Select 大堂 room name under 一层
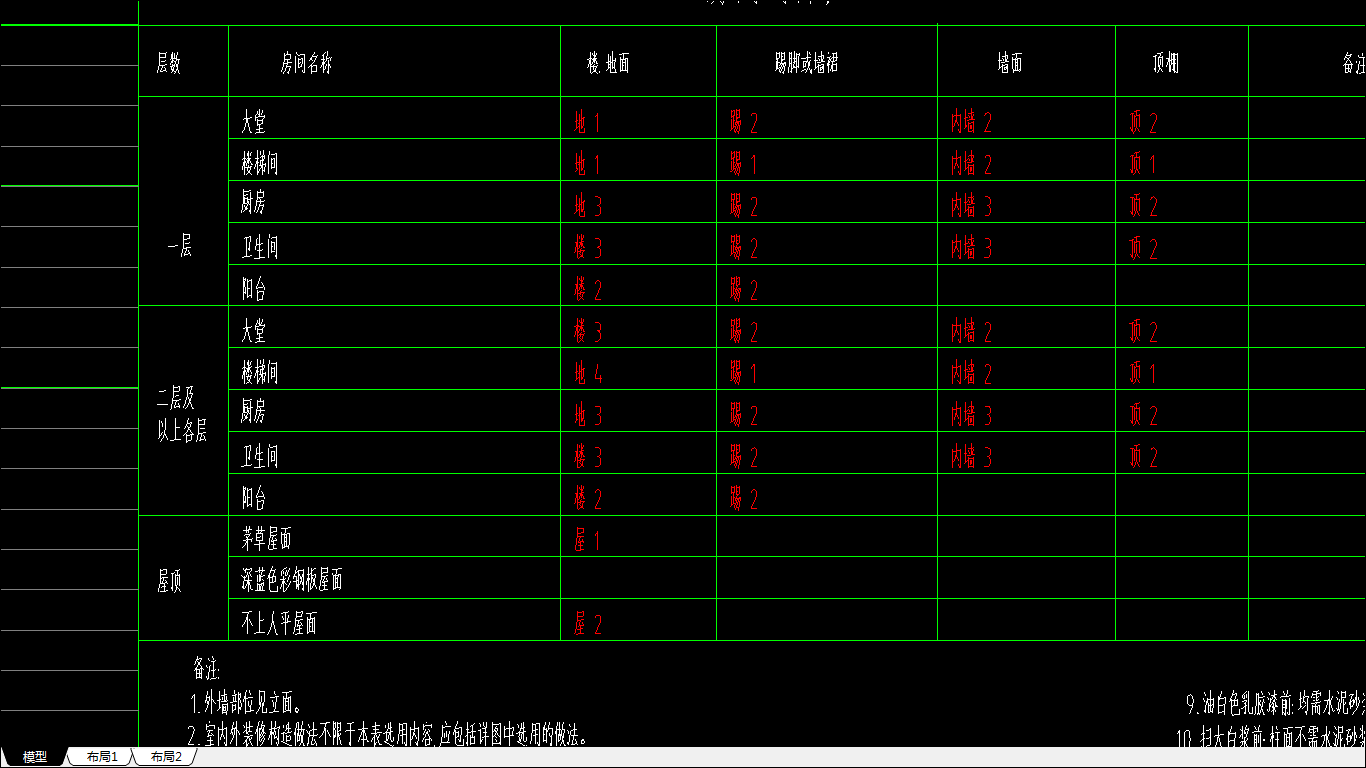 click(254, 122)
